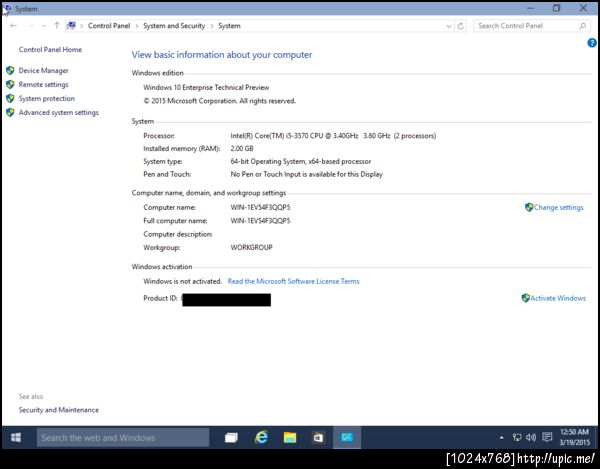Select System and Security in breadcrumb
The image size is (600, 469).
click(x=174, y=26)
